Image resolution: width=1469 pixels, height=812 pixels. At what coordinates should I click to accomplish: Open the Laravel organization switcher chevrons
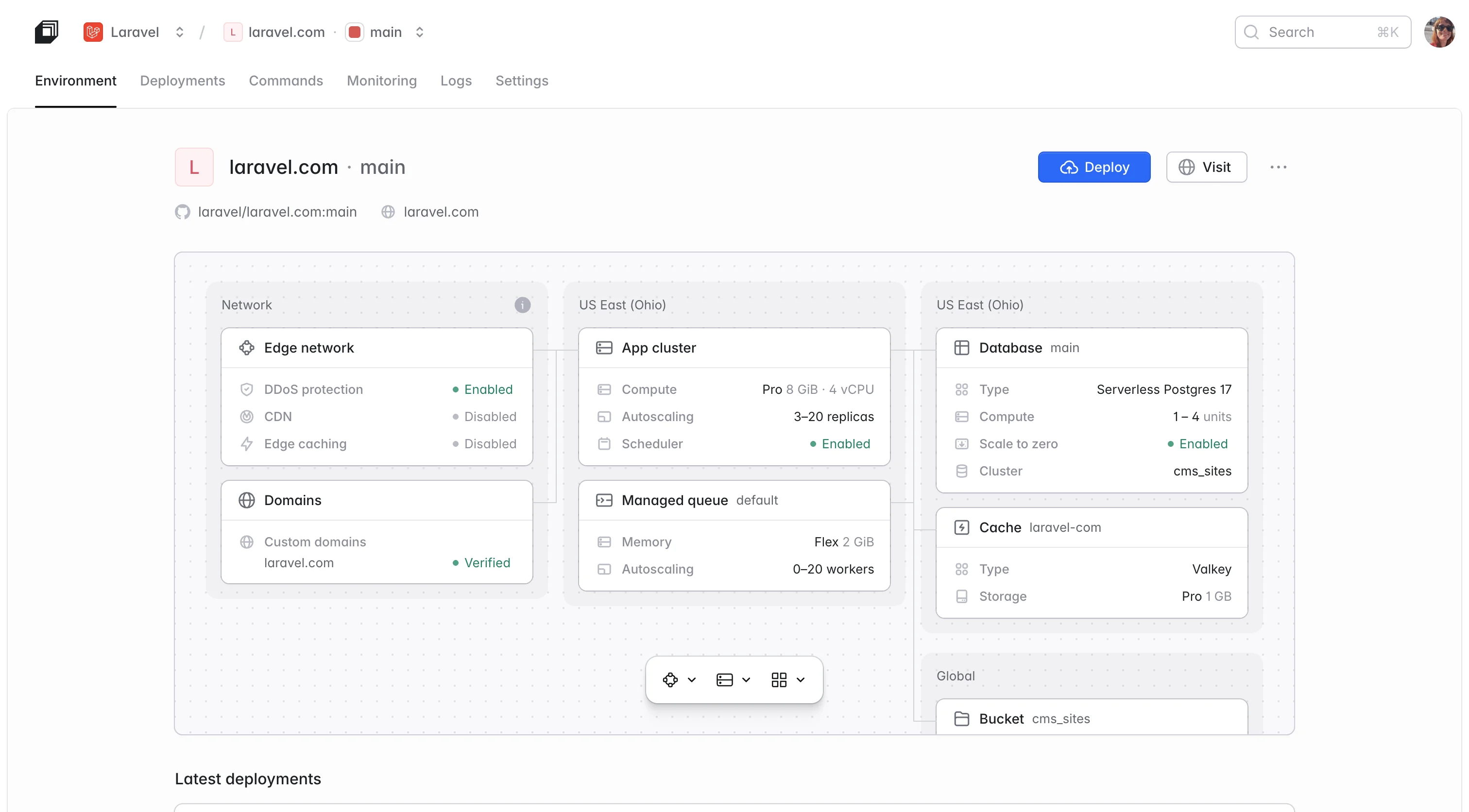click(180, 32)
